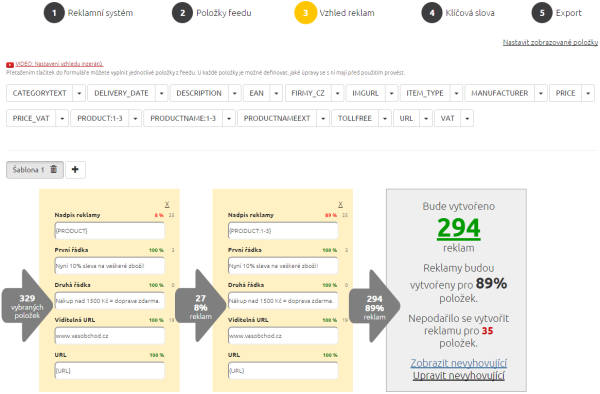Open URL feed button dropdown arrow
Screen dimensions: 600x394
pos(426,118)
